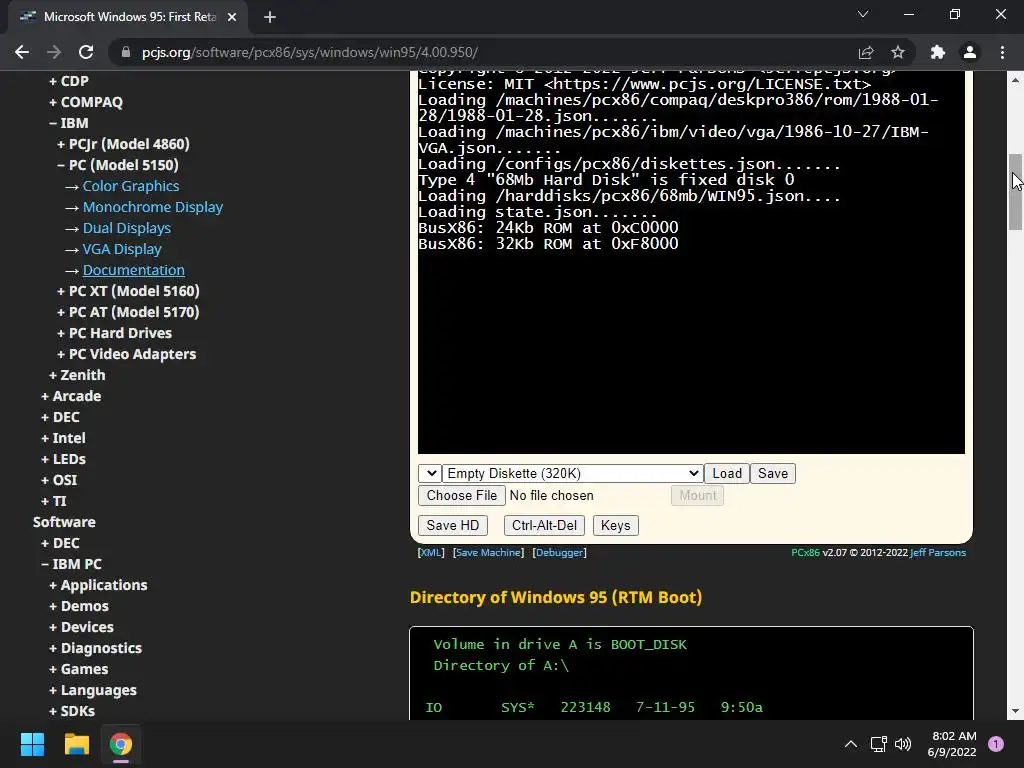
Task: Open the volume speaker tray icon
Action: [903, 744]
